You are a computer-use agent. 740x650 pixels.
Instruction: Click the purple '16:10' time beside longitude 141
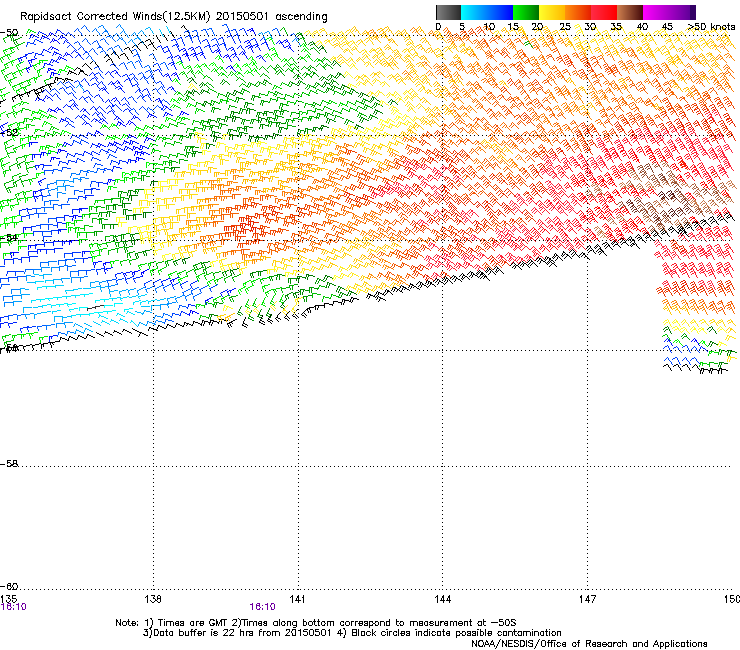[x=262, y=607]
